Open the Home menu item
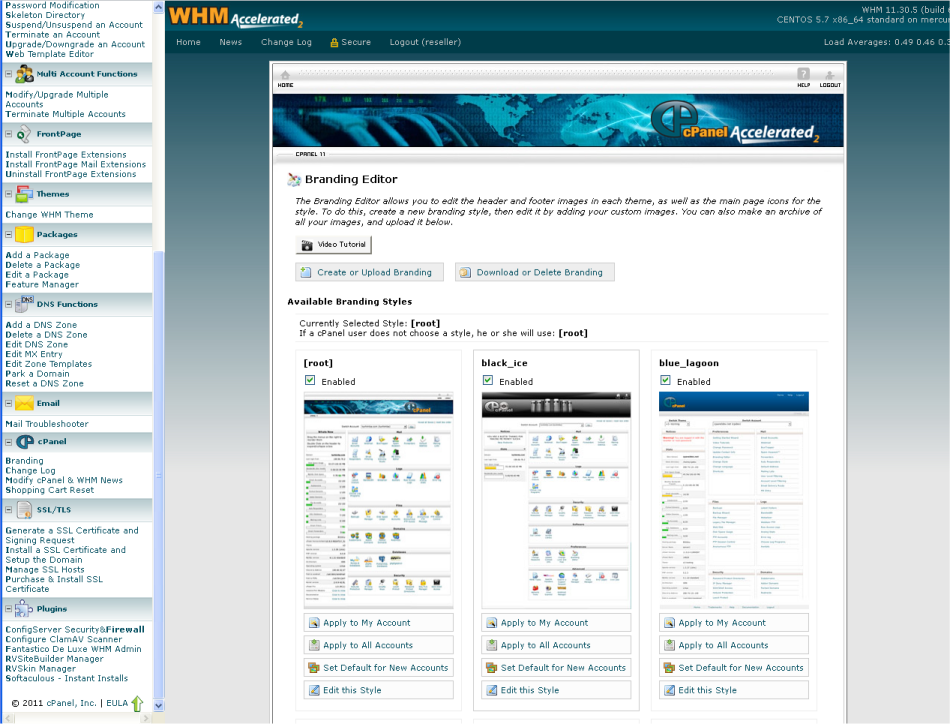This screenshot has height=724, width=950. pyautogui.click(x=188, y=42)
